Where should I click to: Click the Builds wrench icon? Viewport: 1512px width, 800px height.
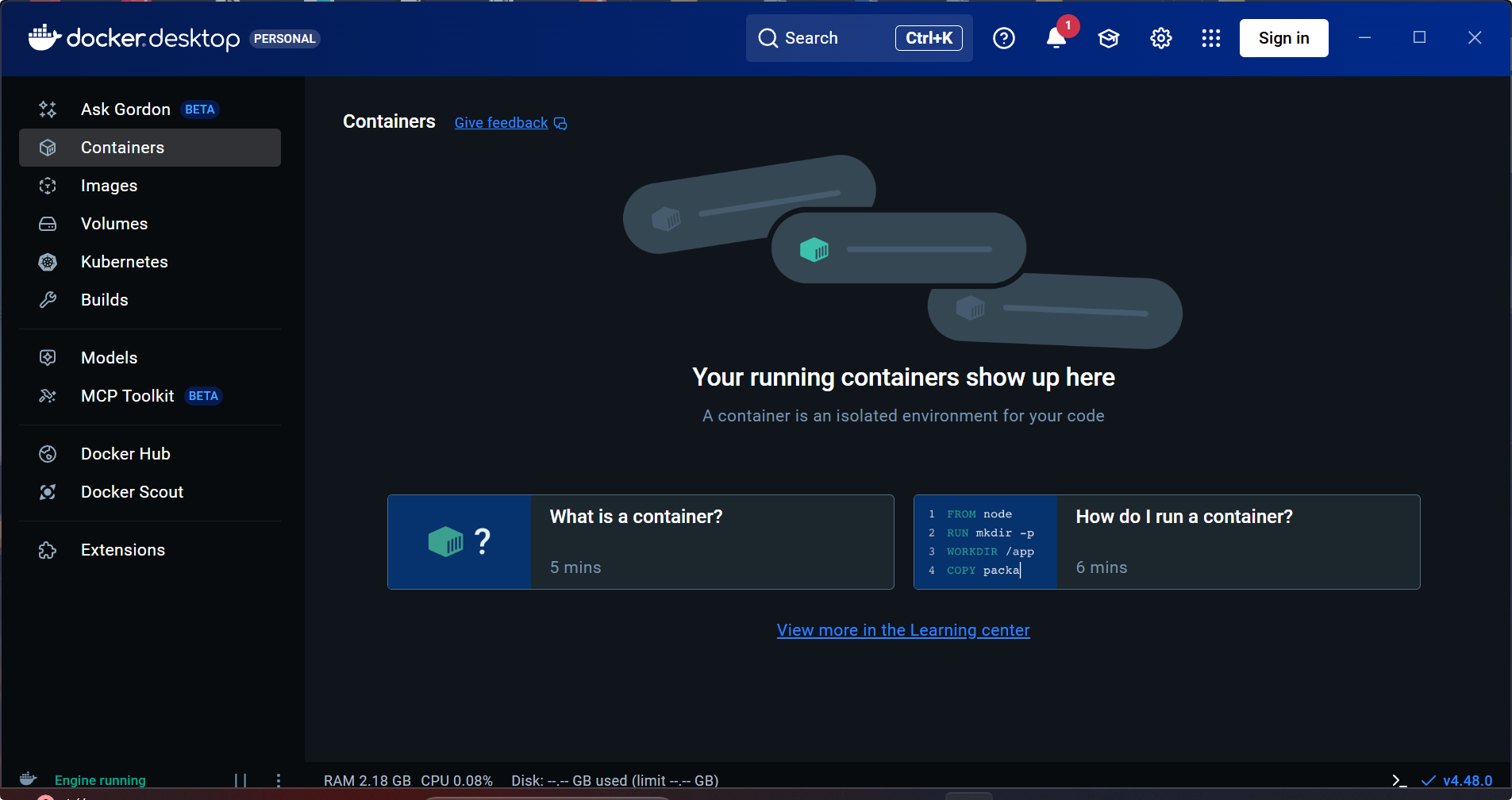[48, 300]
